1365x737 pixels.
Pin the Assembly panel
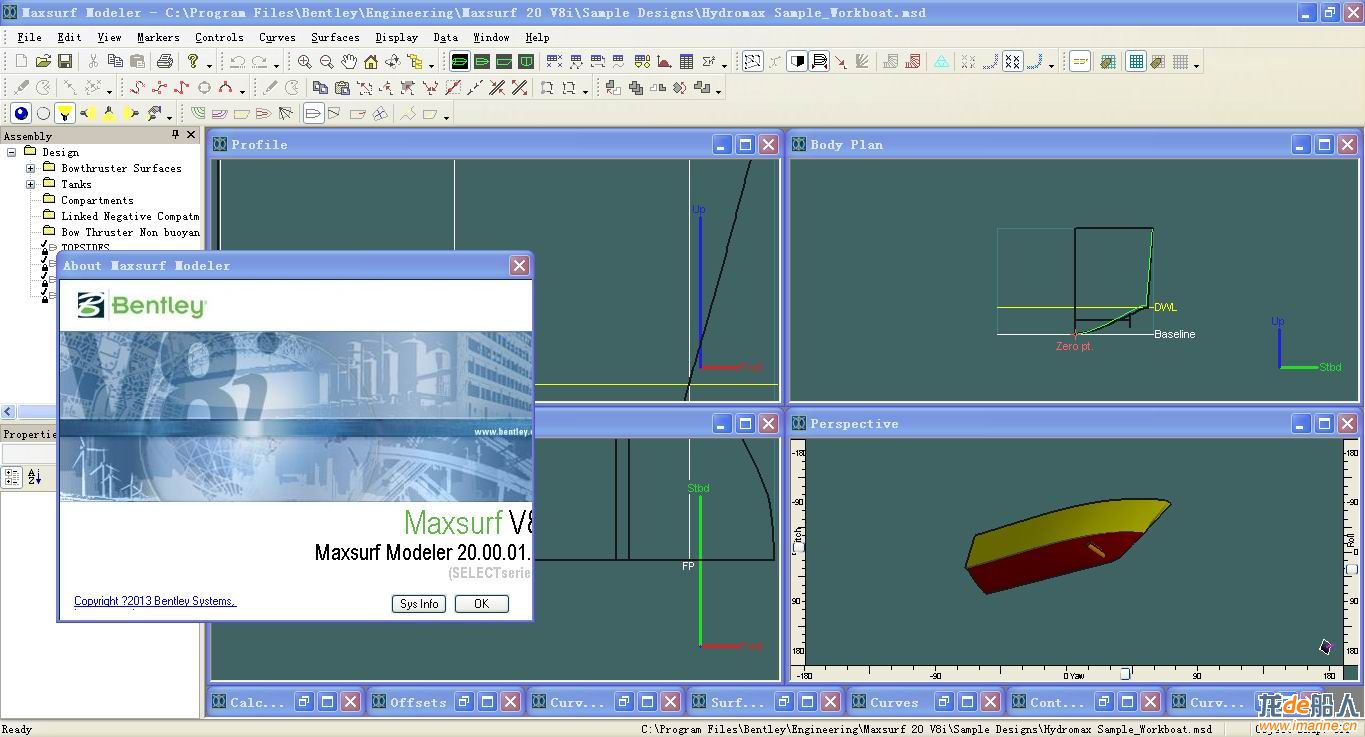point(176,135)
